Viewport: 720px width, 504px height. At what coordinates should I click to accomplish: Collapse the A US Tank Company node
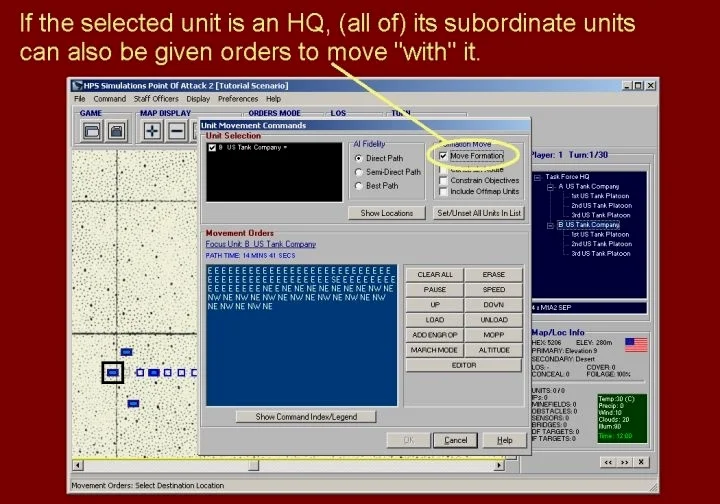(550, 187)
